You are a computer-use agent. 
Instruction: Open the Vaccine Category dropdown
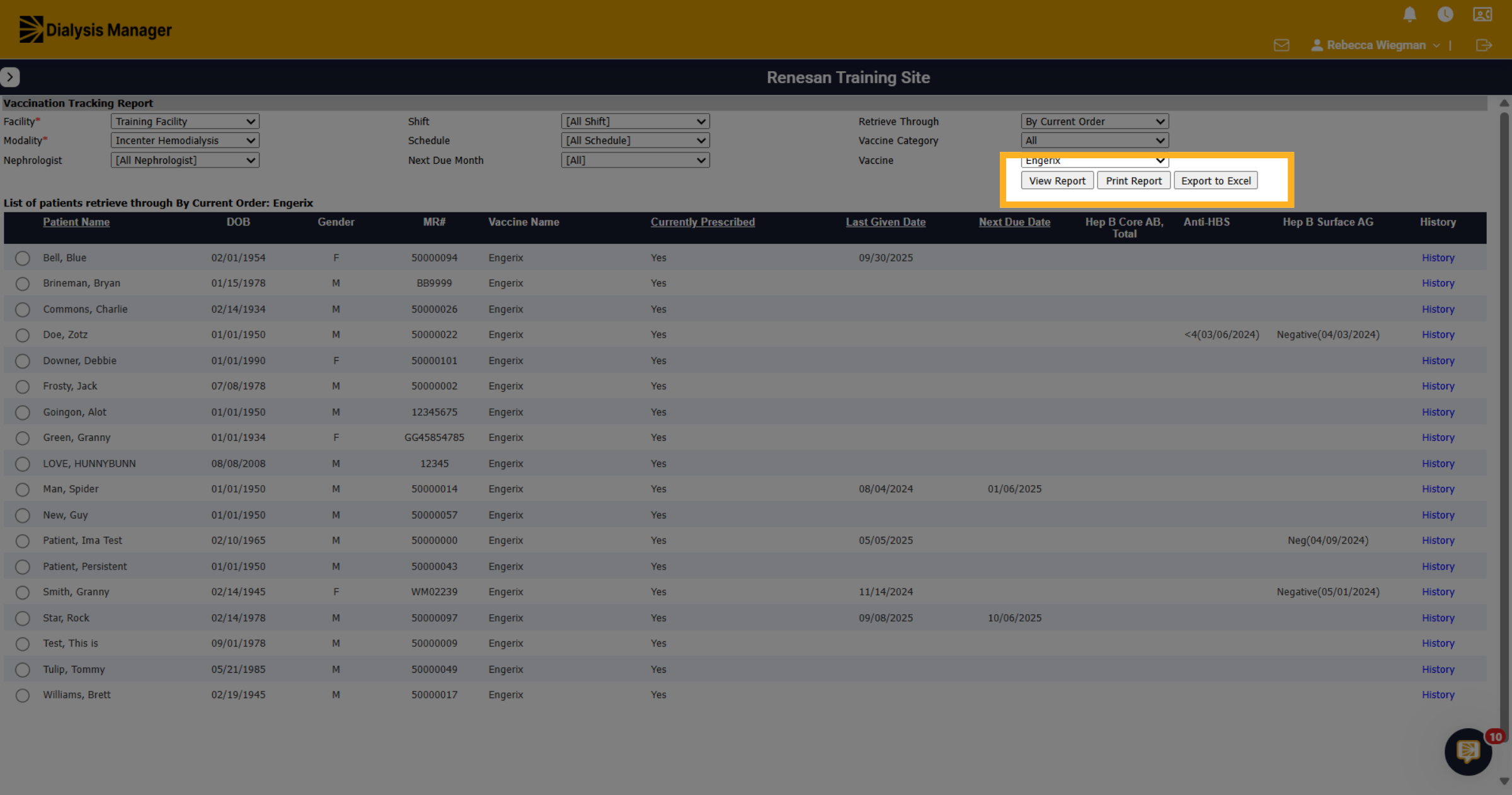(1095, 140)
